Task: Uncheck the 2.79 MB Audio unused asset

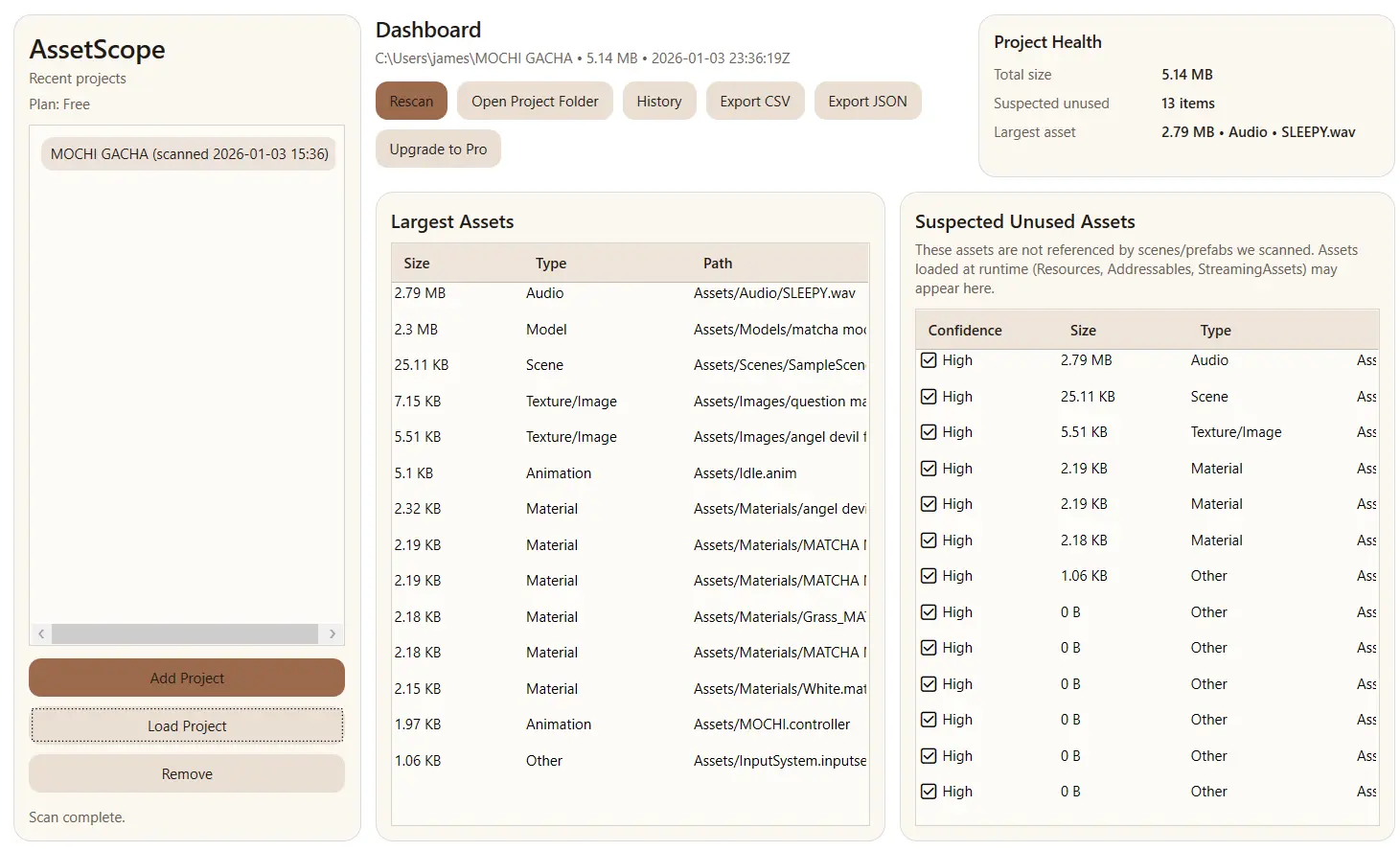Action: 929,360
